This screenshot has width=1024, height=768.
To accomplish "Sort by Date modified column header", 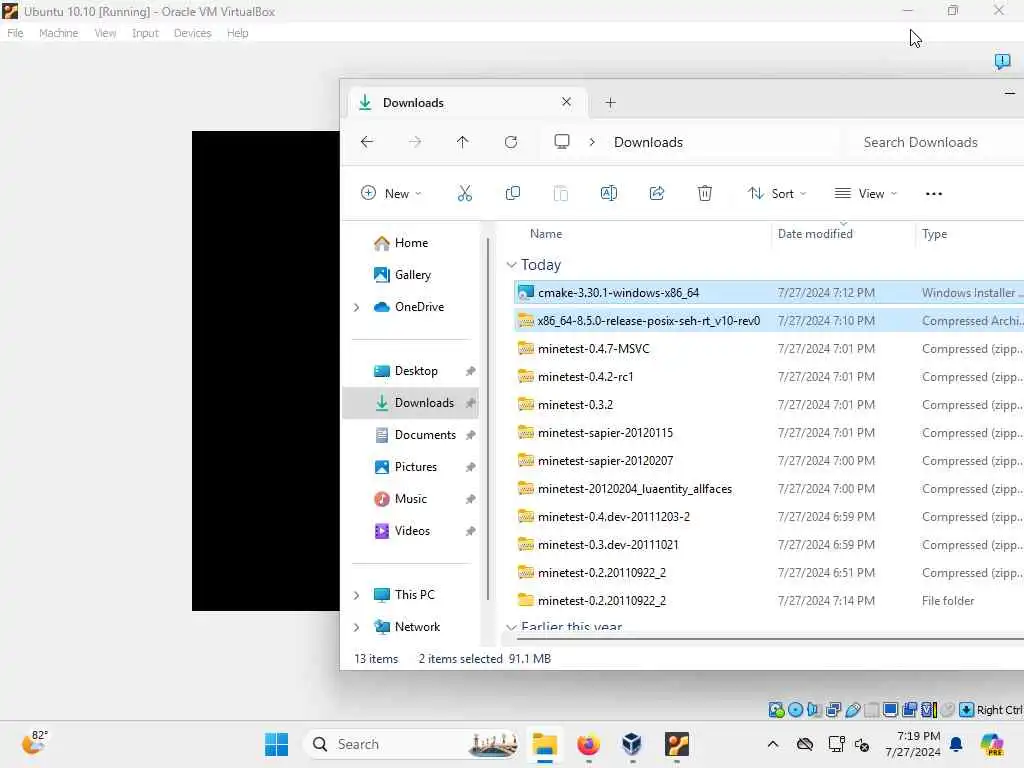I will pyautogui.click(x=814, y=234).
